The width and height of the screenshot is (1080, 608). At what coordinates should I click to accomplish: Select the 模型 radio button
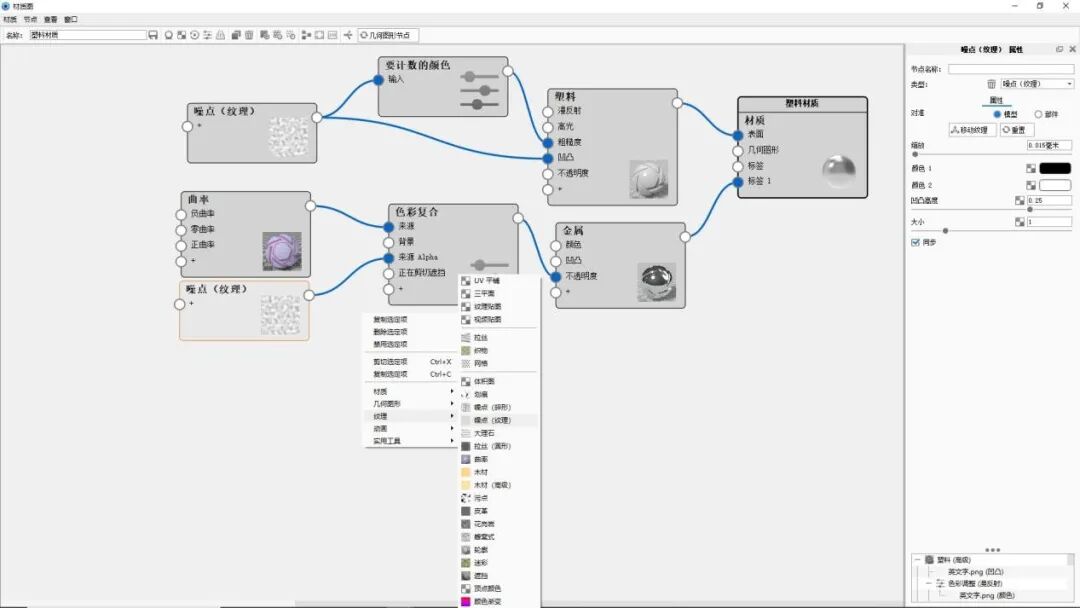(998, 112)
